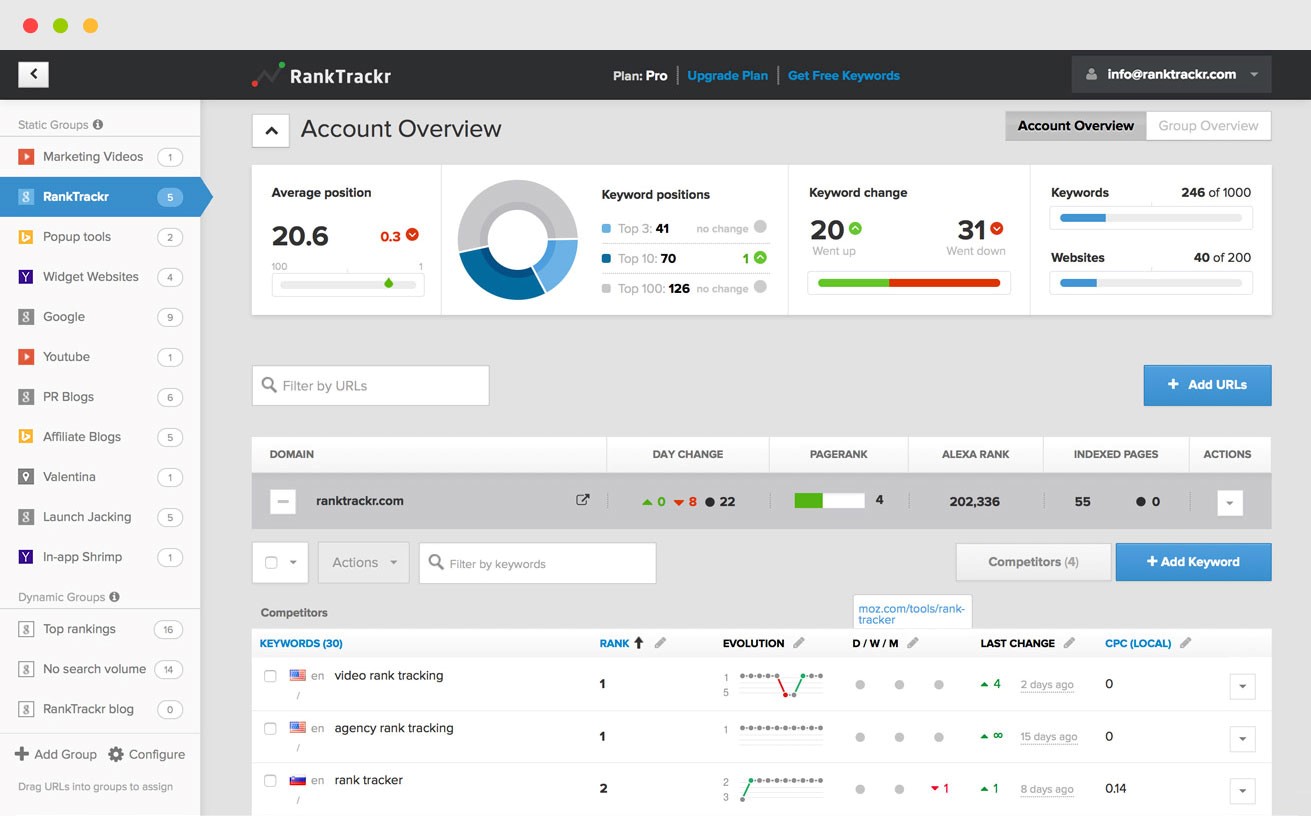
Task: Toggle the select-all keywords checkbox
Action: coord(271,563)
